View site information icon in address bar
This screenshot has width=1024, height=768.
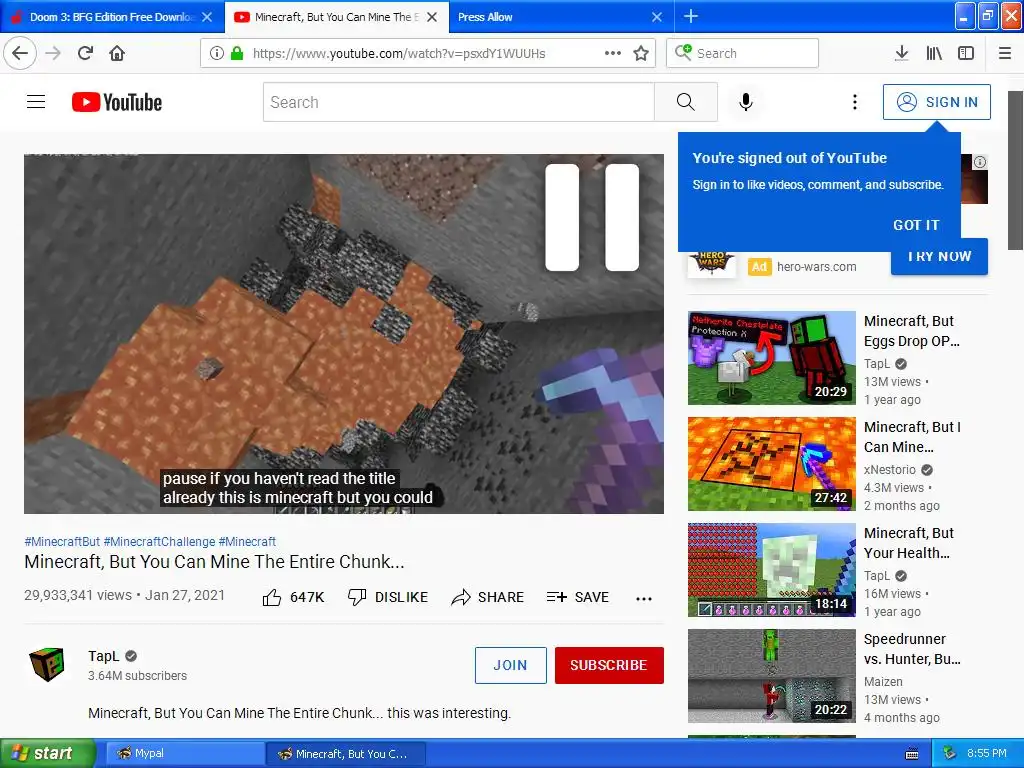click(x=217, y=53)
